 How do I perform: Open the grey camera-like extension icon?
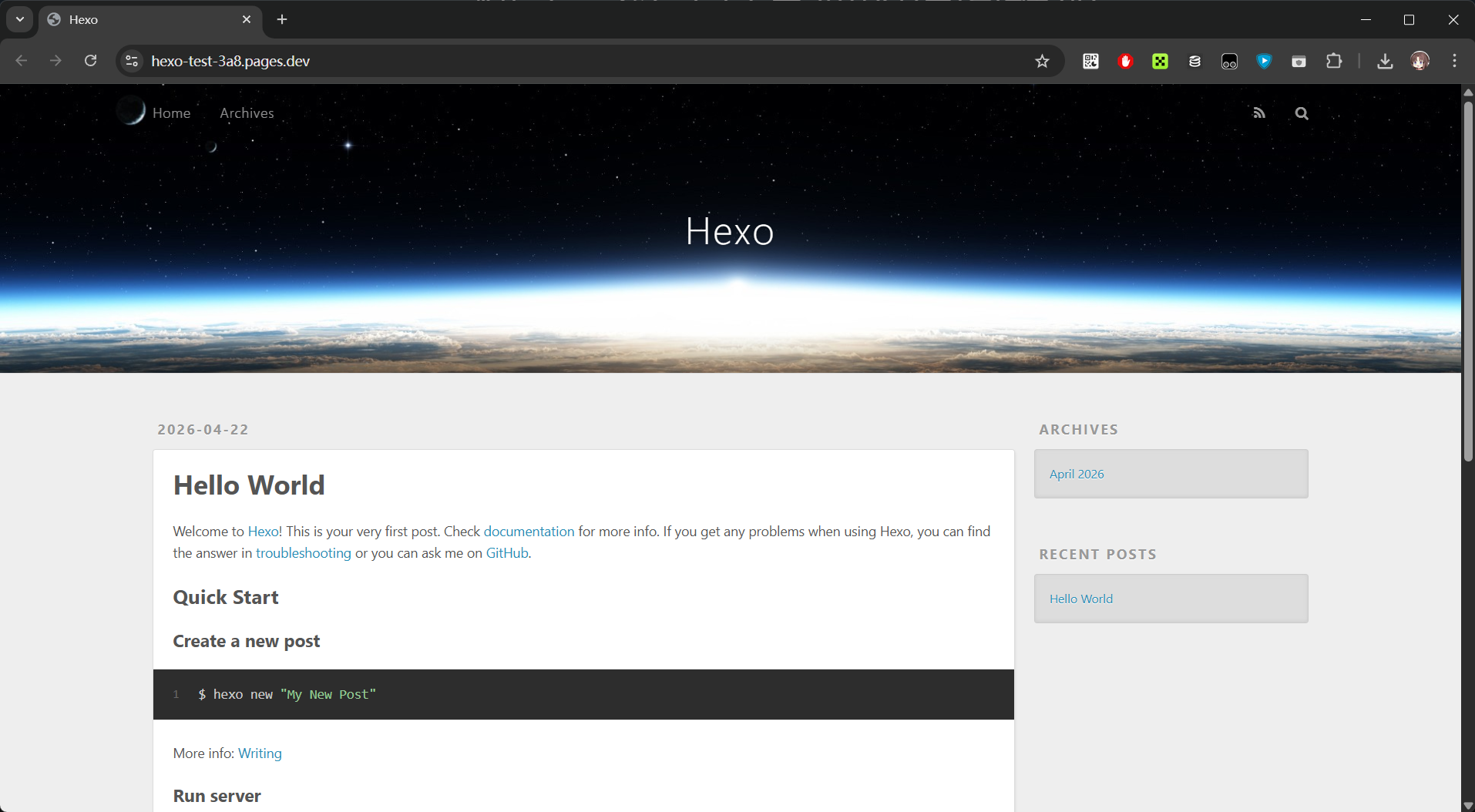1299,61
